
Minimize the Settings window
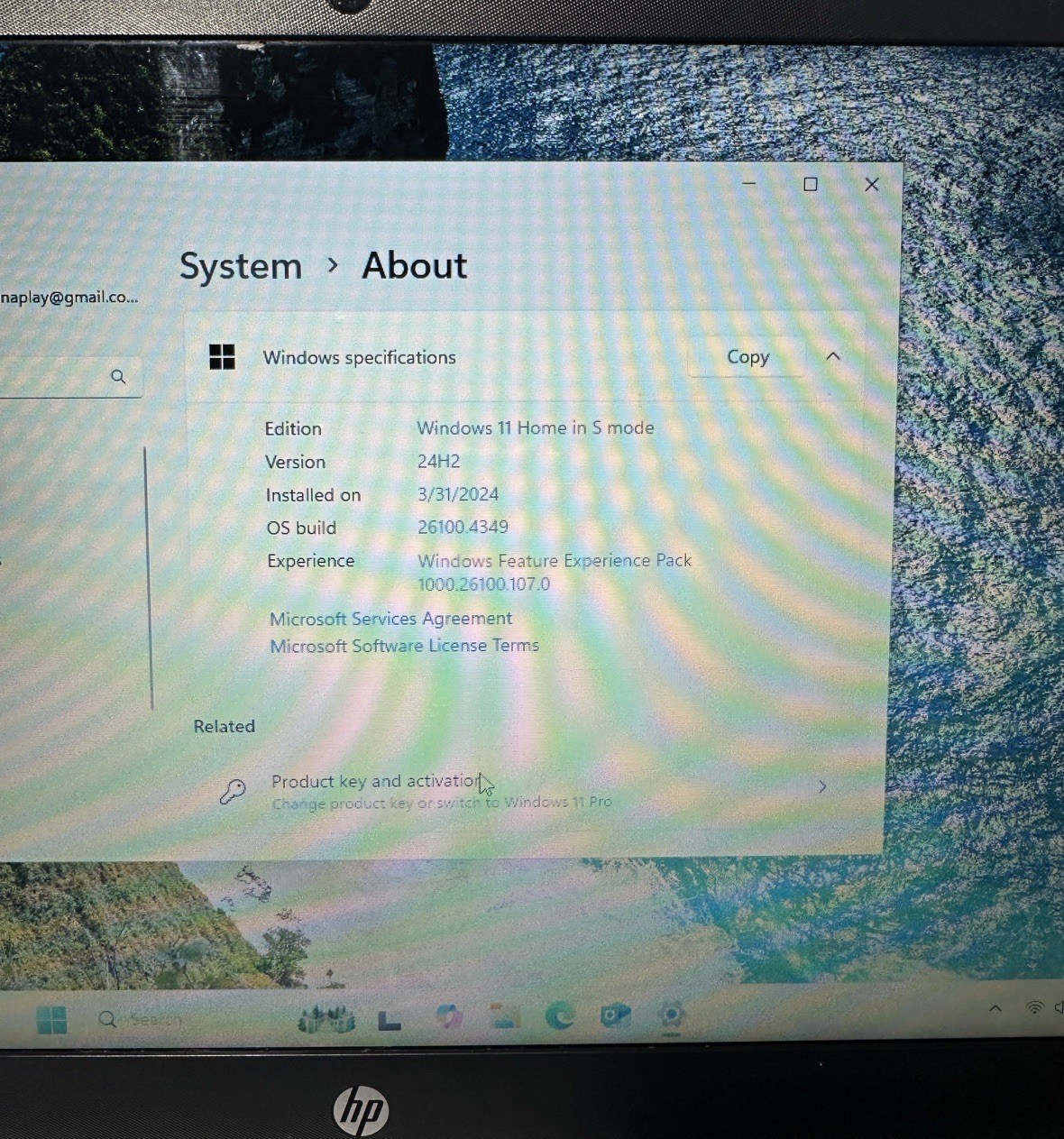(x=748, y=183)
